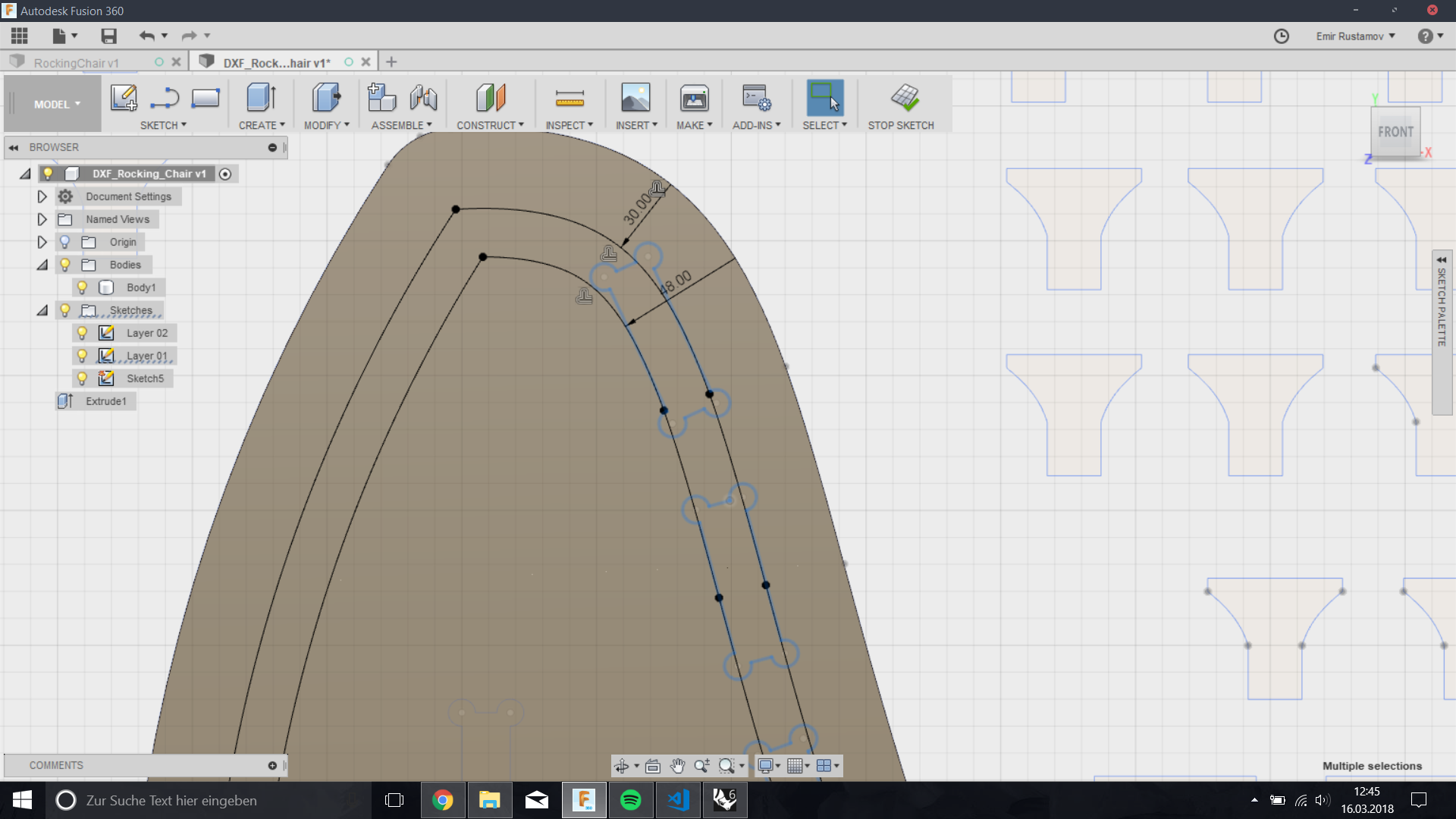Collapse the Sketches folder
The height and width of the screenshot is (819, 1456).
click(42, 310)
